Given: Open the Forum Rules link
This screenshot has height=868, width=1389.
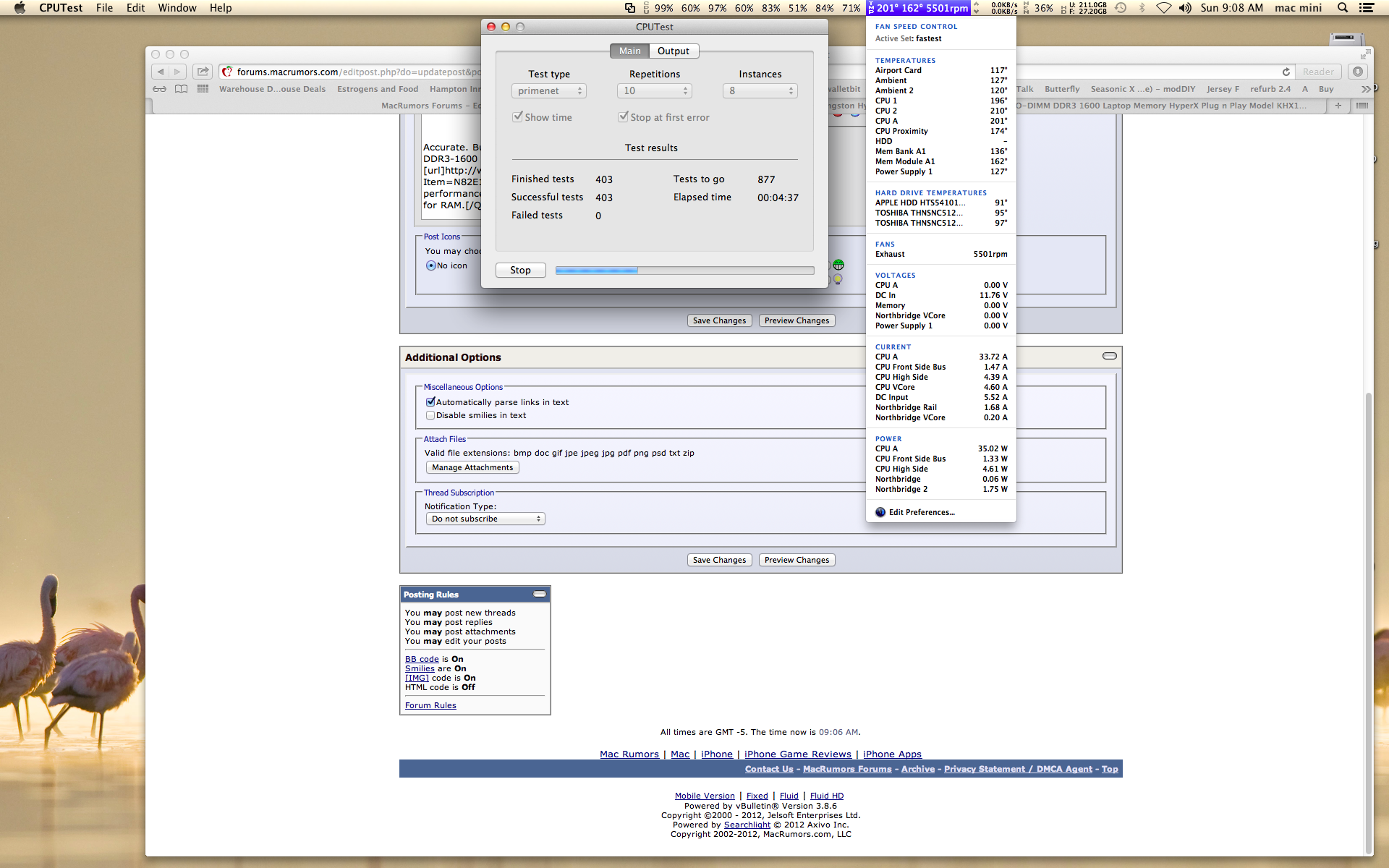Looking at the screenshot, I should coord(430,705).
